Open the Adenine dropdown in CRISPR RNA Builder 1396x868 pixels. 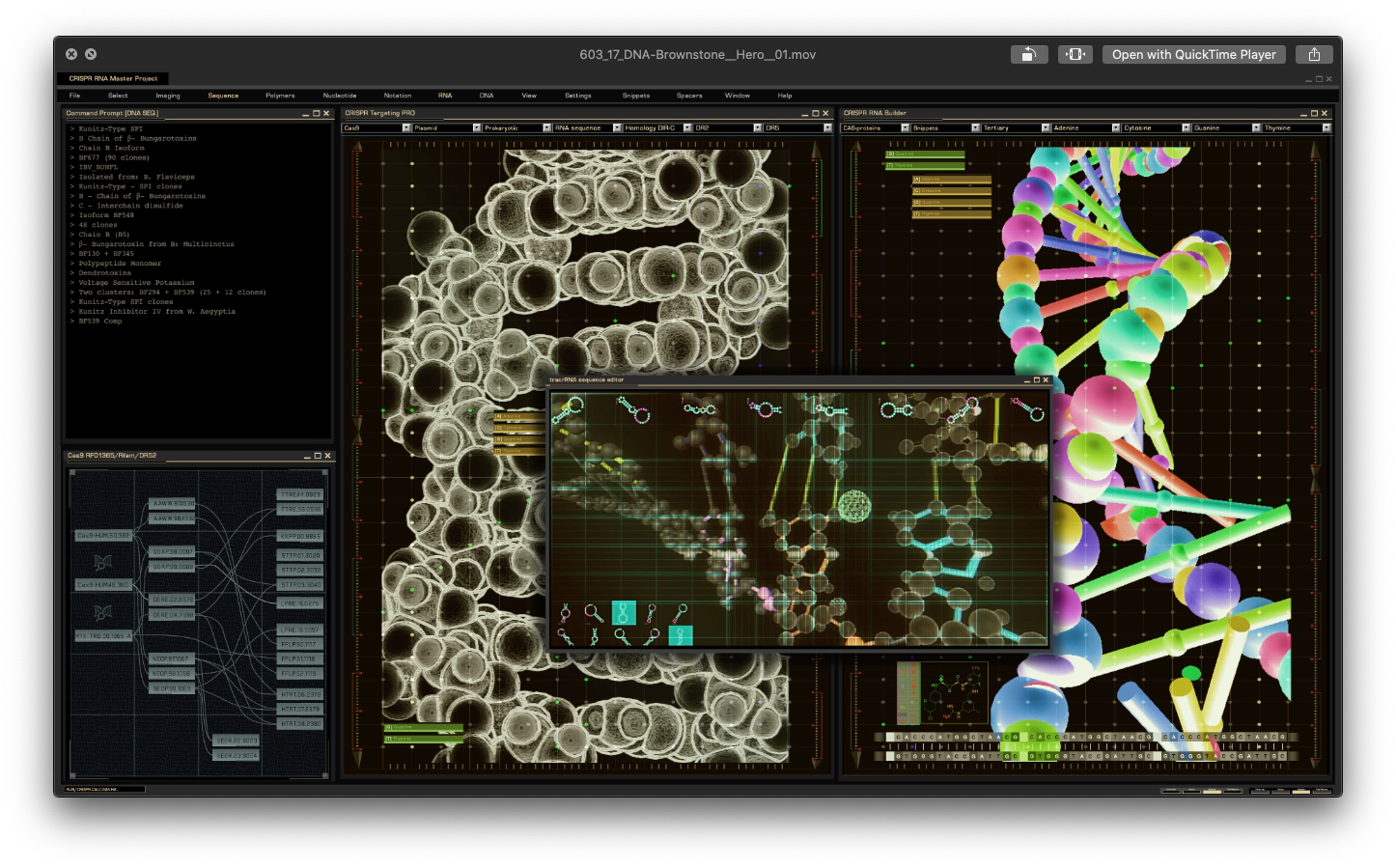(1086, 127)
